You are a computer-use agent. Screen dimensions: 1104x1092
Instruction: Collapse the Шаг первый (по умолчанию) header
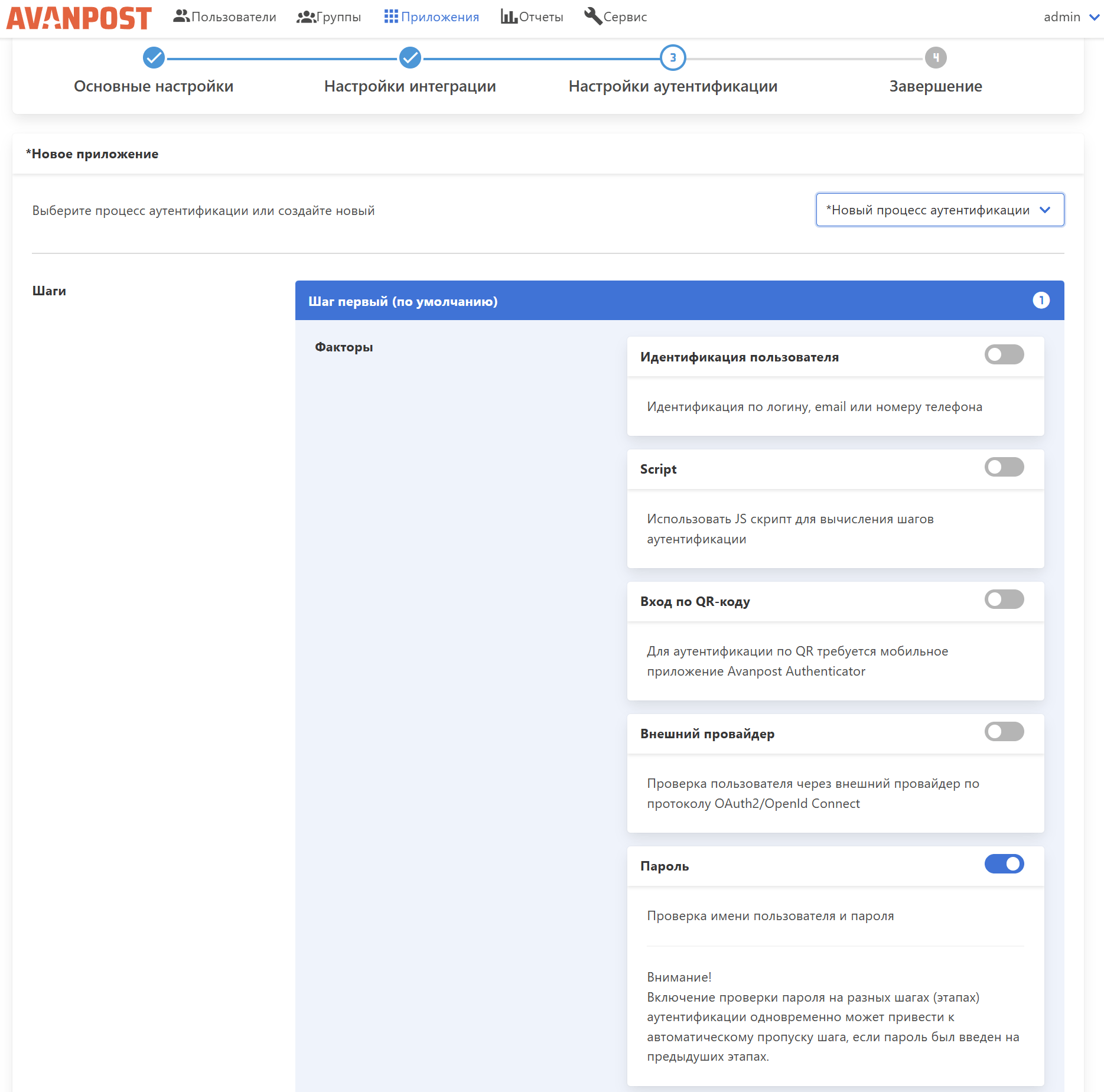(679, 301)
